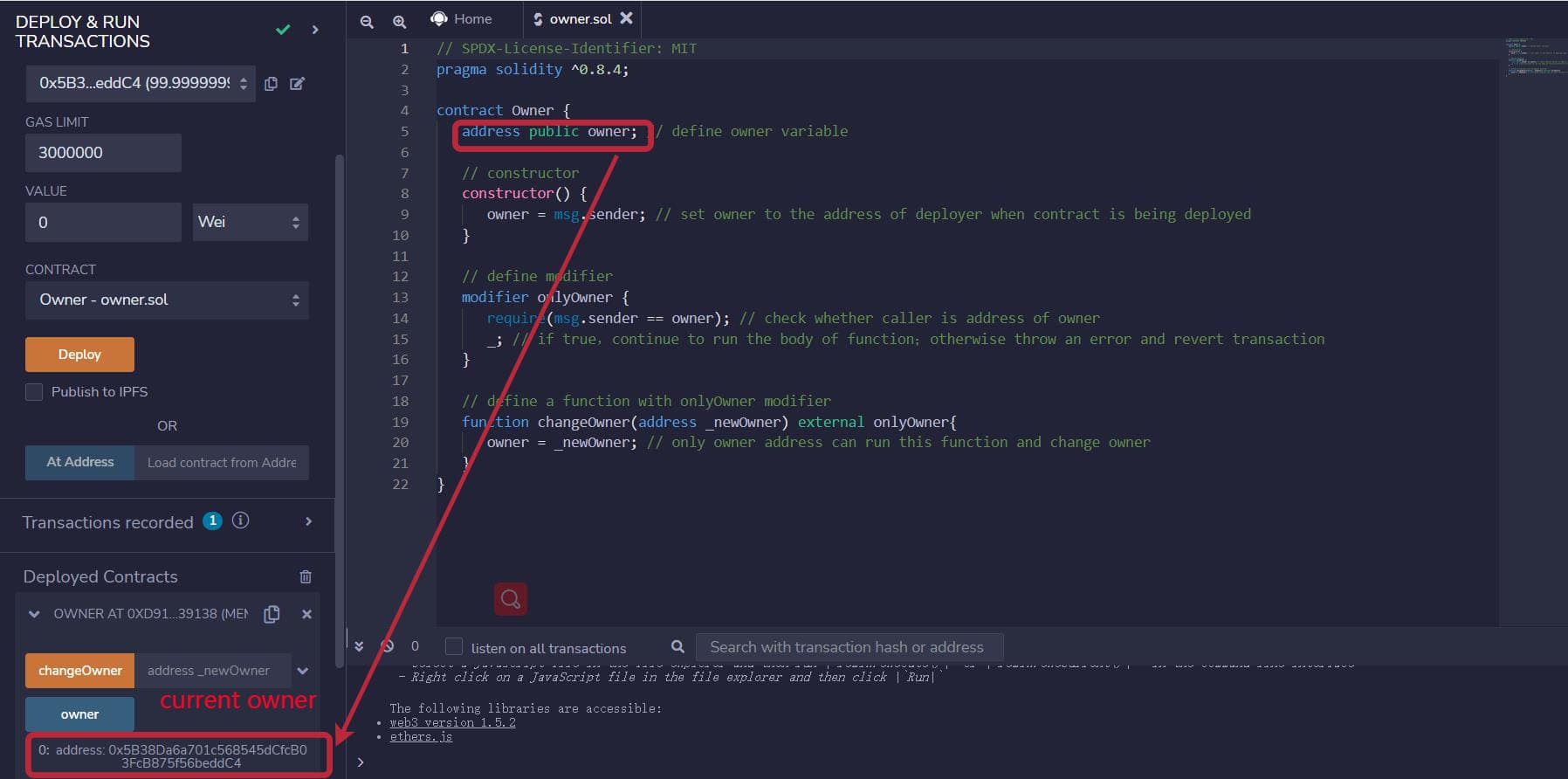Enable the Publish to IPFS checkbox
Viewport: 1568px width, 779px height.
click(x=34, y=392)
